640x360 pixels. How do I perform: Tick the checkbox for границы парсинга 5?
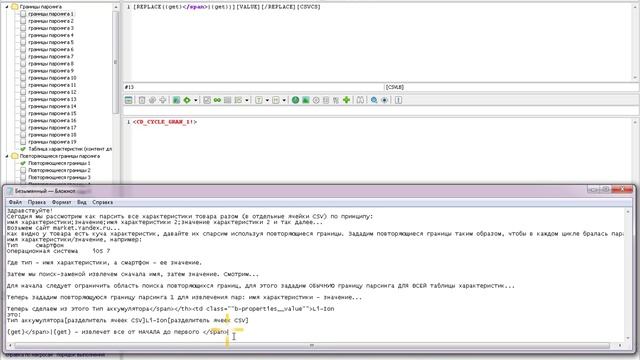(x=23, y=42)
